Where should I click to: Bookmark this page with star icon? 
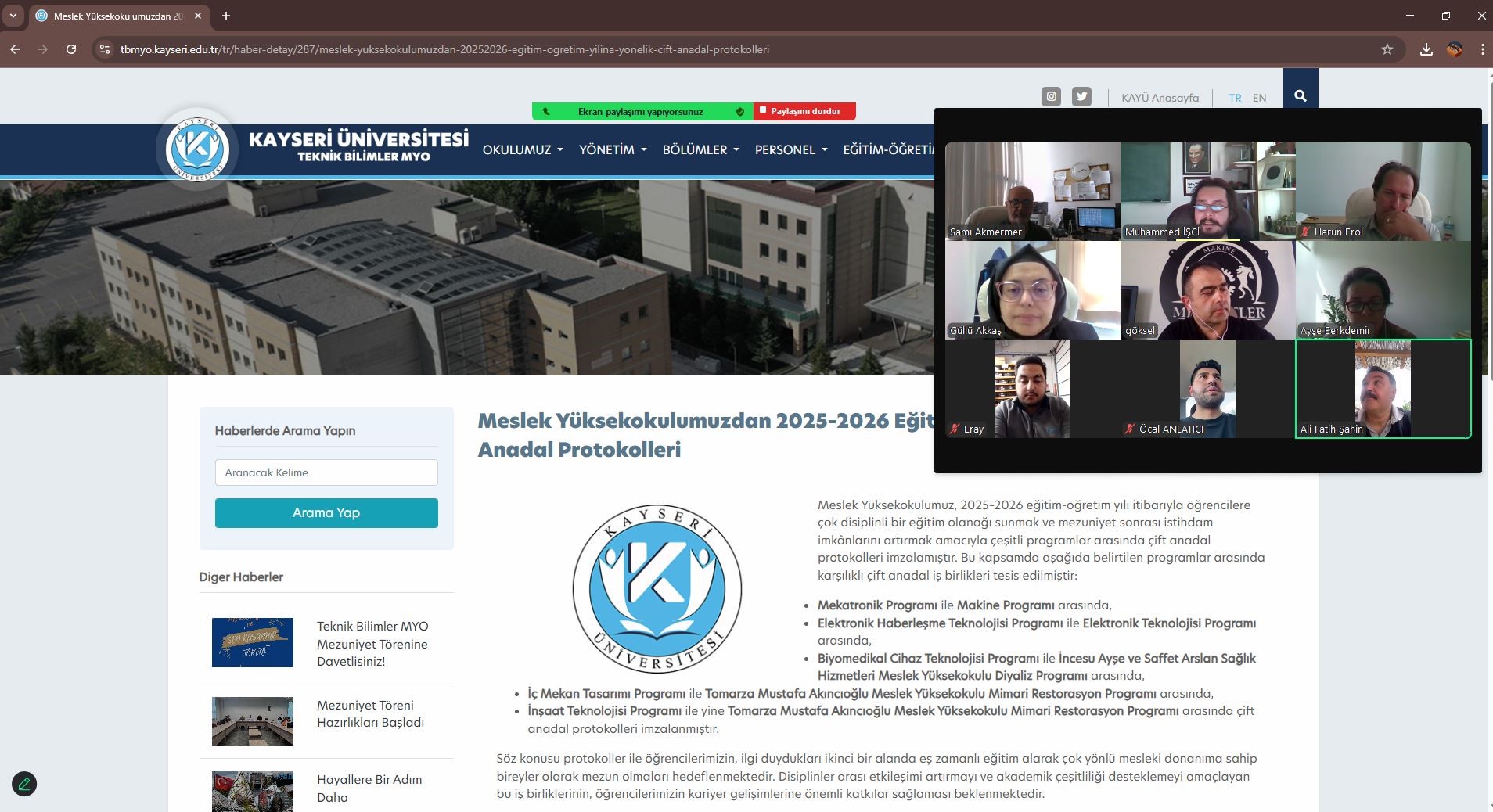coord(1387,49)
